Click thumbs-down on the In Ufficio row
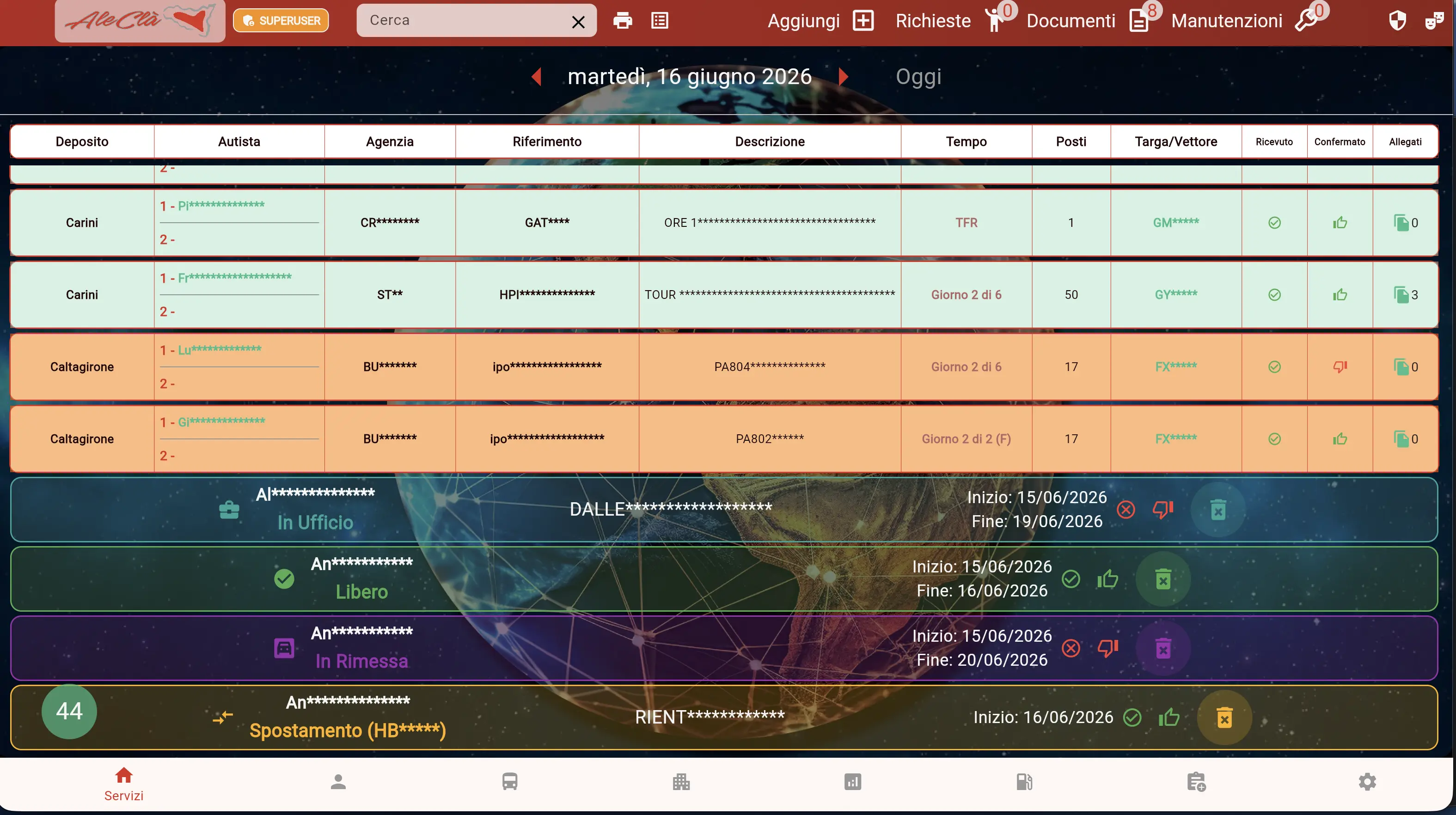This screenshot has height=815, width=1456. click(x=1162, y=510)
